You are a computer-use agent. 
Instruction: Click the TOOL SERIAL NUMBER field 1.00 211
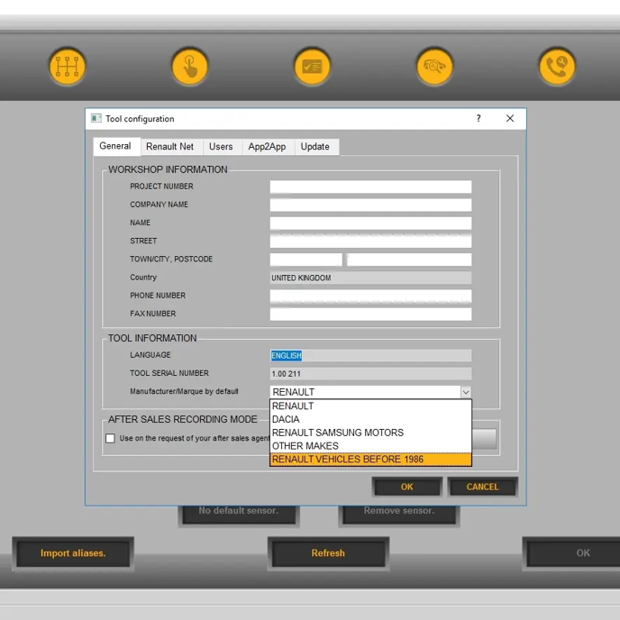[370, 374]
